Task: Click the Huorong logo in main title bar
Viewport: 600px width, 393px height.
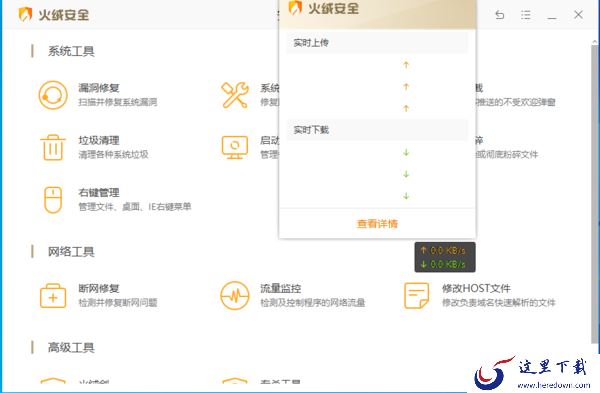Action: [x=25, y=15]
